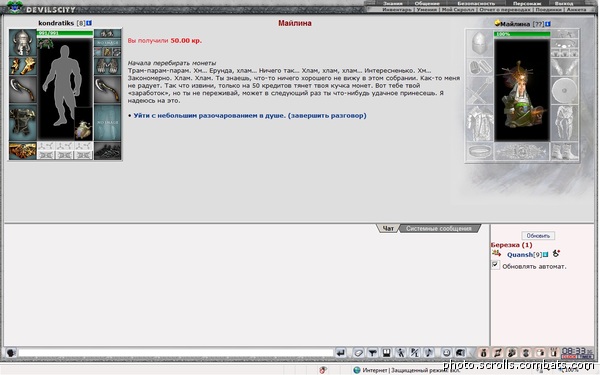Image resolution: width=600 pixels, height=375 pixels.
Task: Click the Обновить button
Action: click(538, 236)
